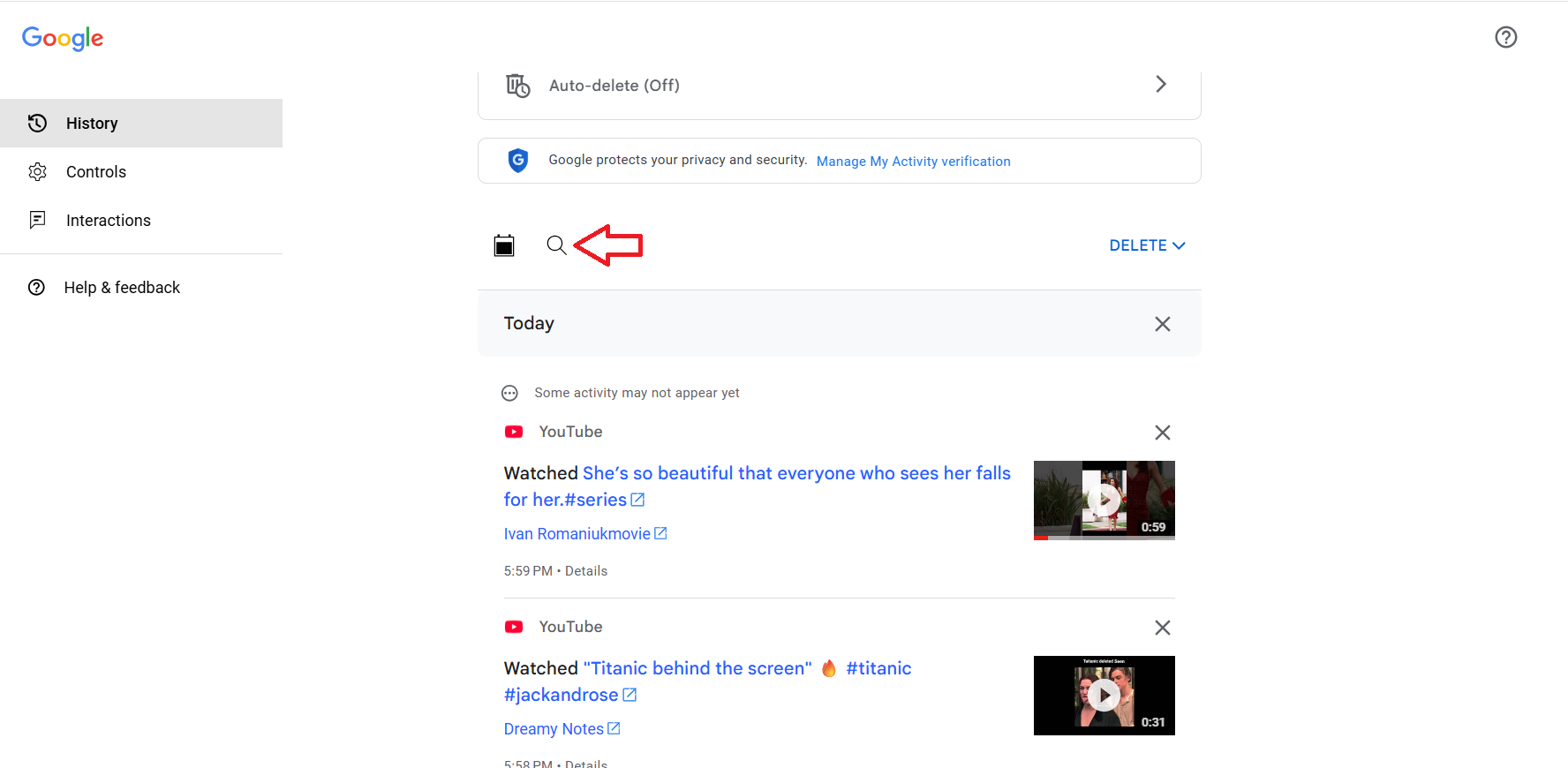The image size is (1568, 768).
Task: Click the Google logo
Action: coord(63,38)
